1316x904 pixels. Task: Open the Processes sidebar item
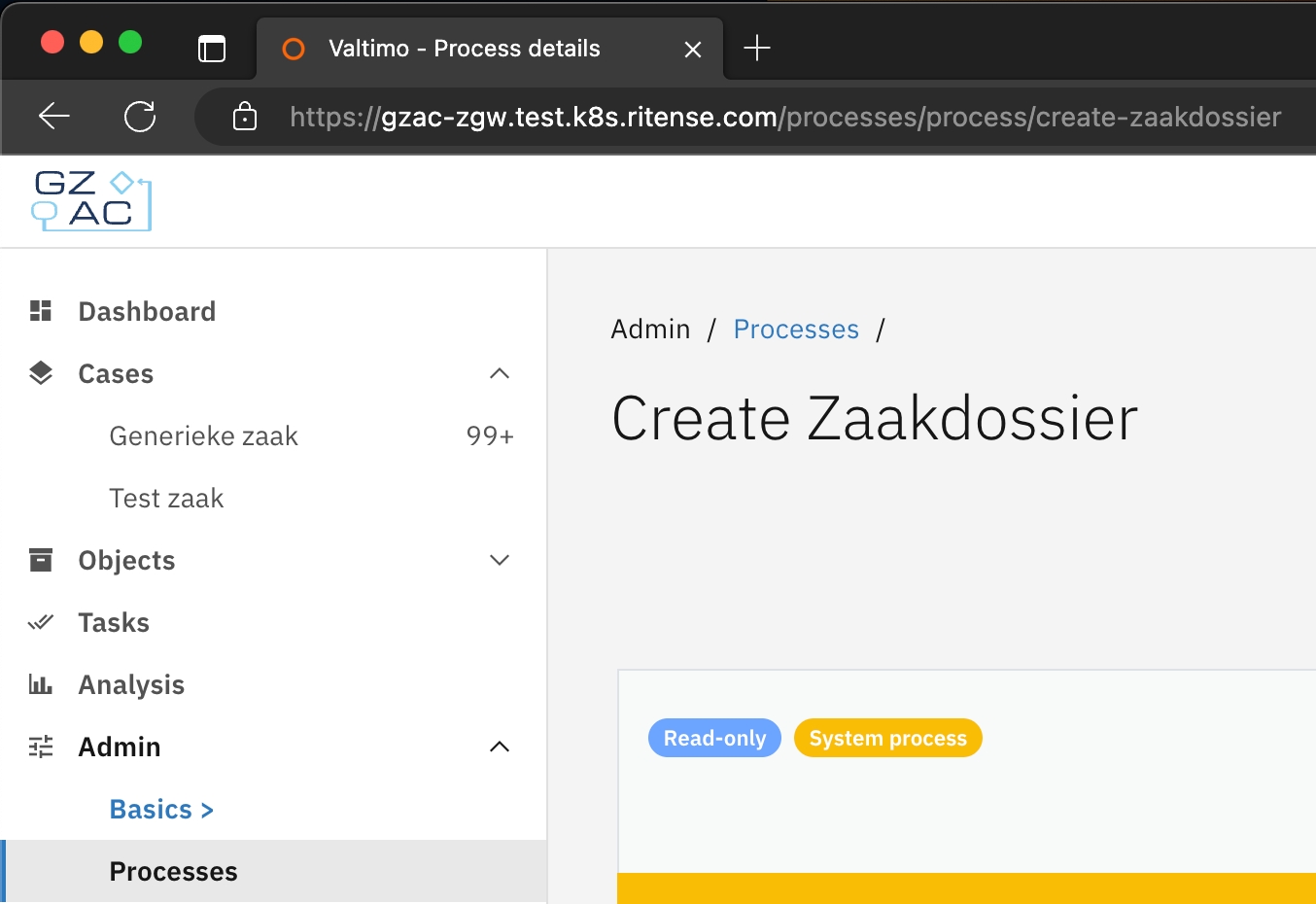point(173,871)
